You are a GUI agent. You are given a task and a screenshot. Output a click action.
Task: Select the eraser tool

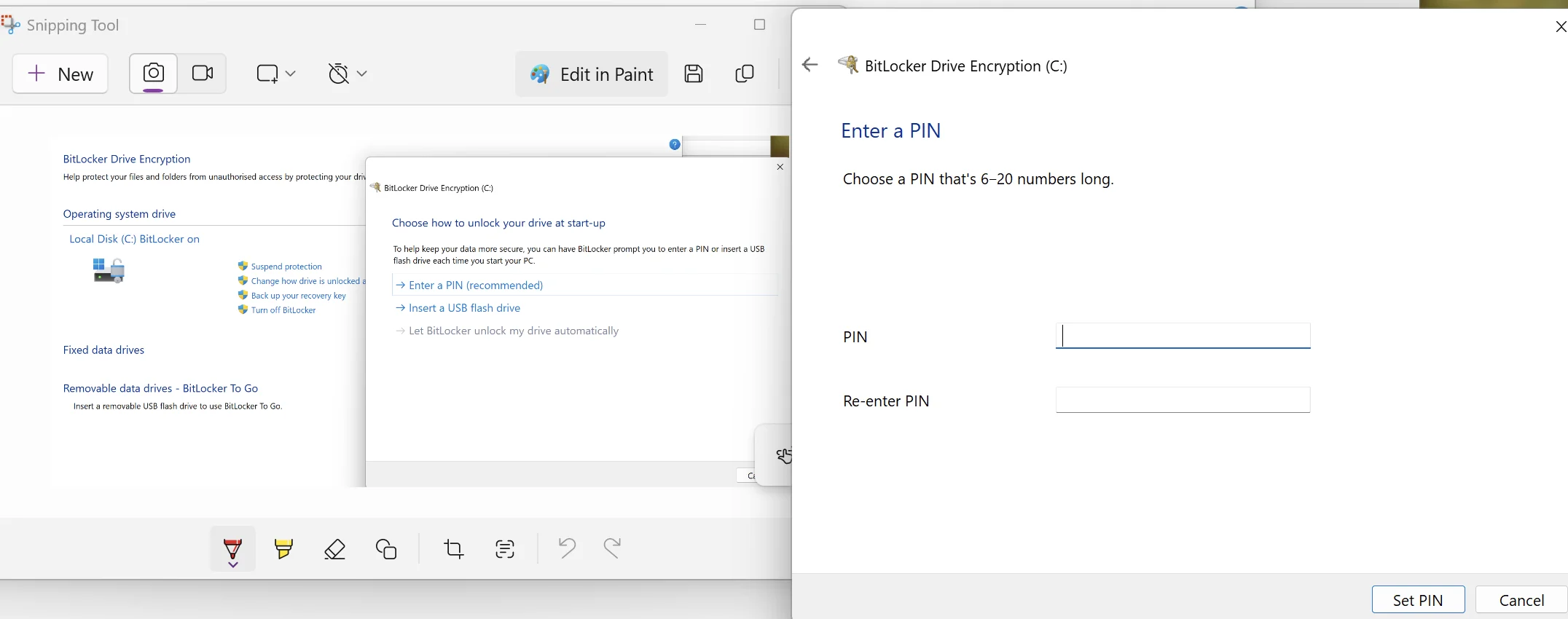point(335,548)
